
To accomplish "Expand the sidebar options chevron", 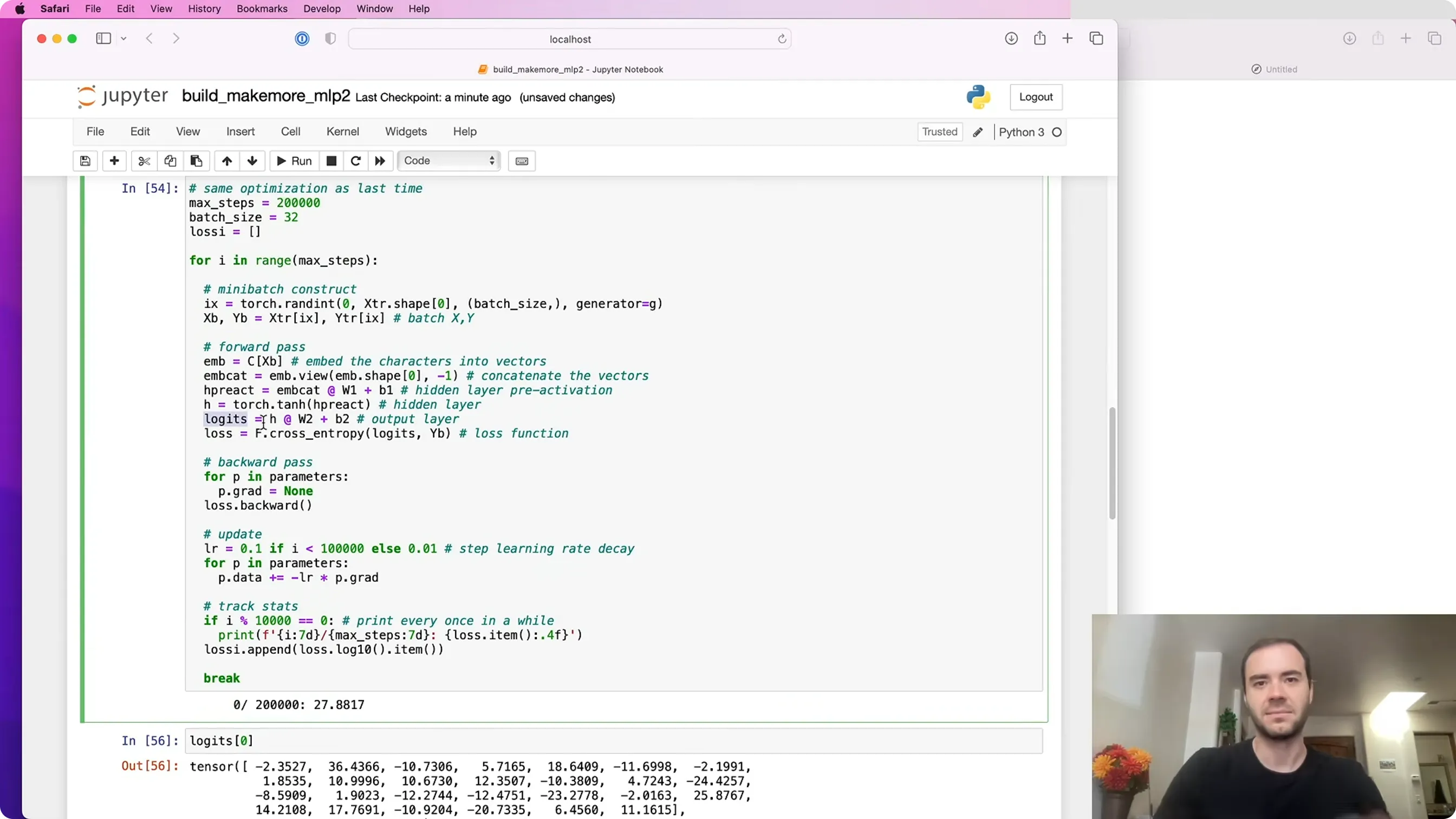I will (x=124, y=38).
